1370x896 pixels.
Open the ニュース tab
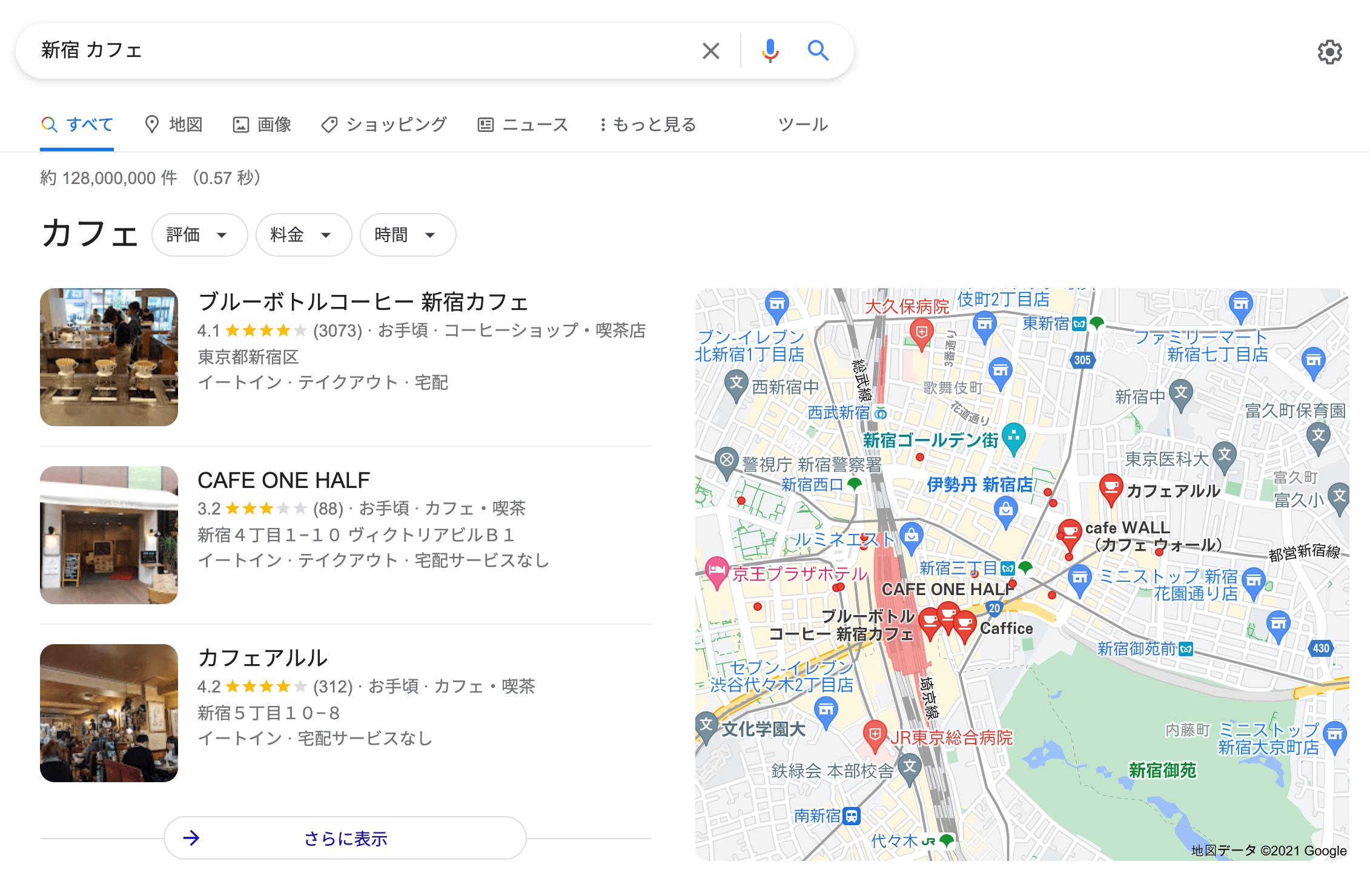click(x=523, y=125)
